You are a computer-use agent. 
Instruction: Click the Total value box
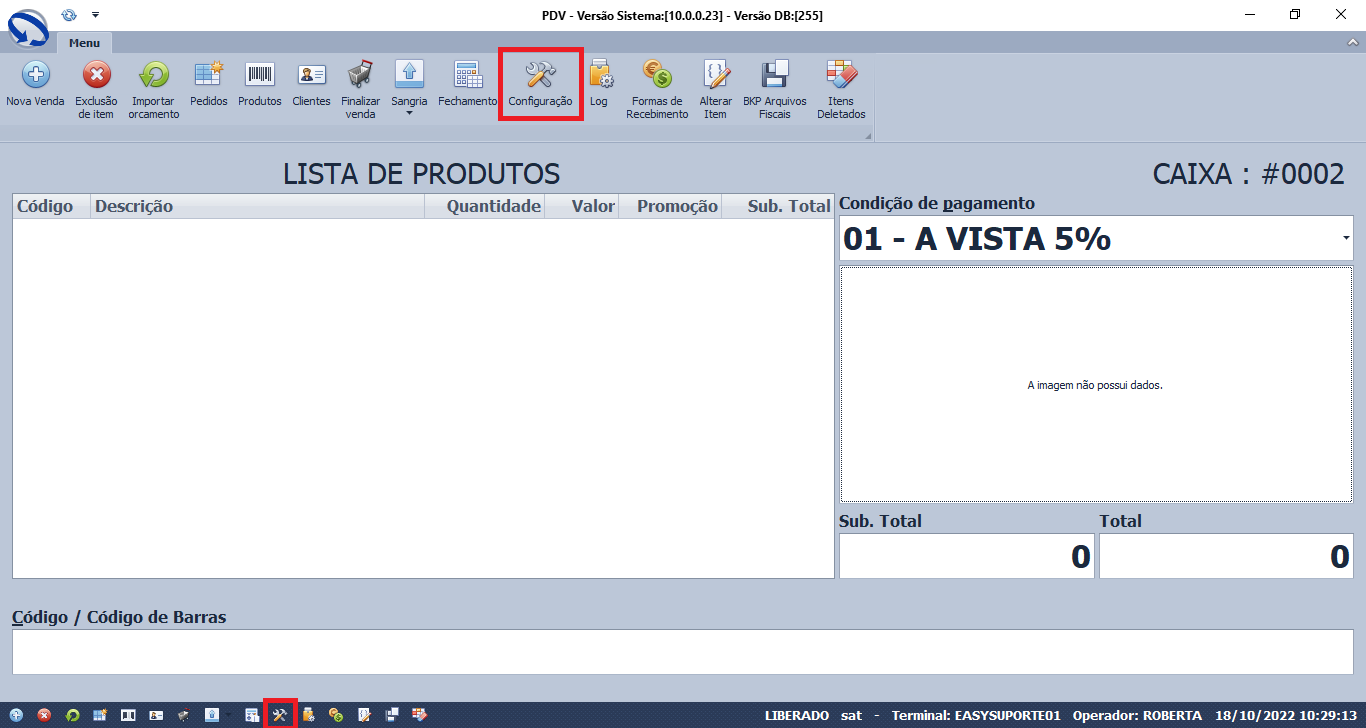1226,556
